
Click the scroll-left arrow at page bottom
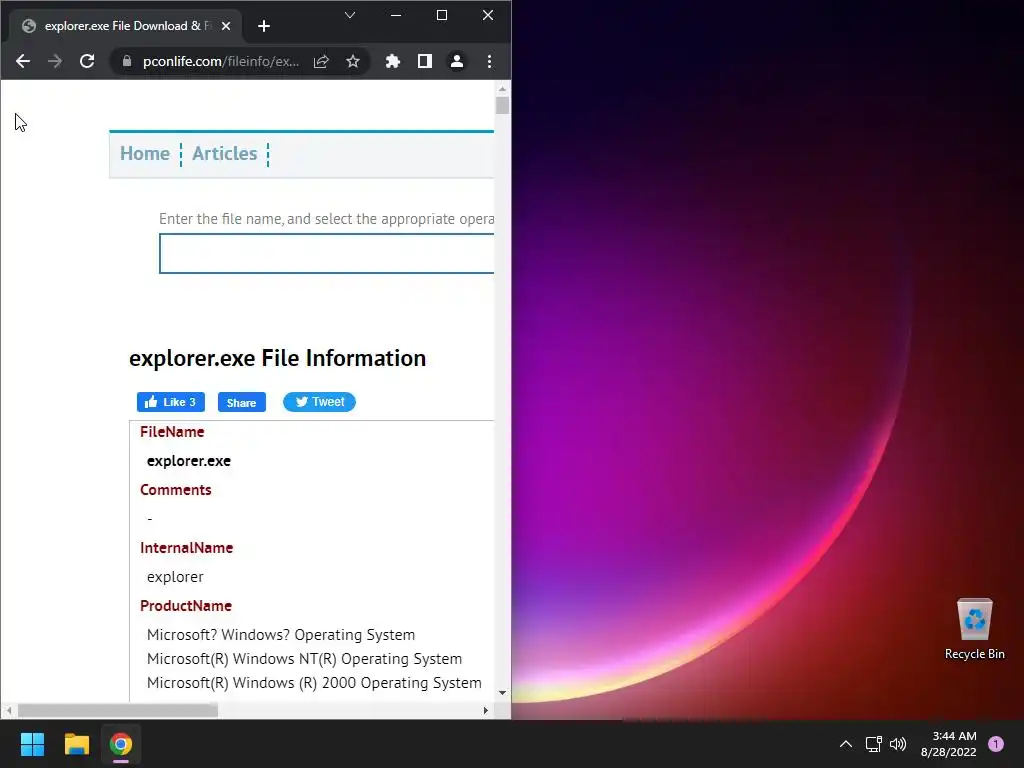pyautogui.click(x=8, y=711)
